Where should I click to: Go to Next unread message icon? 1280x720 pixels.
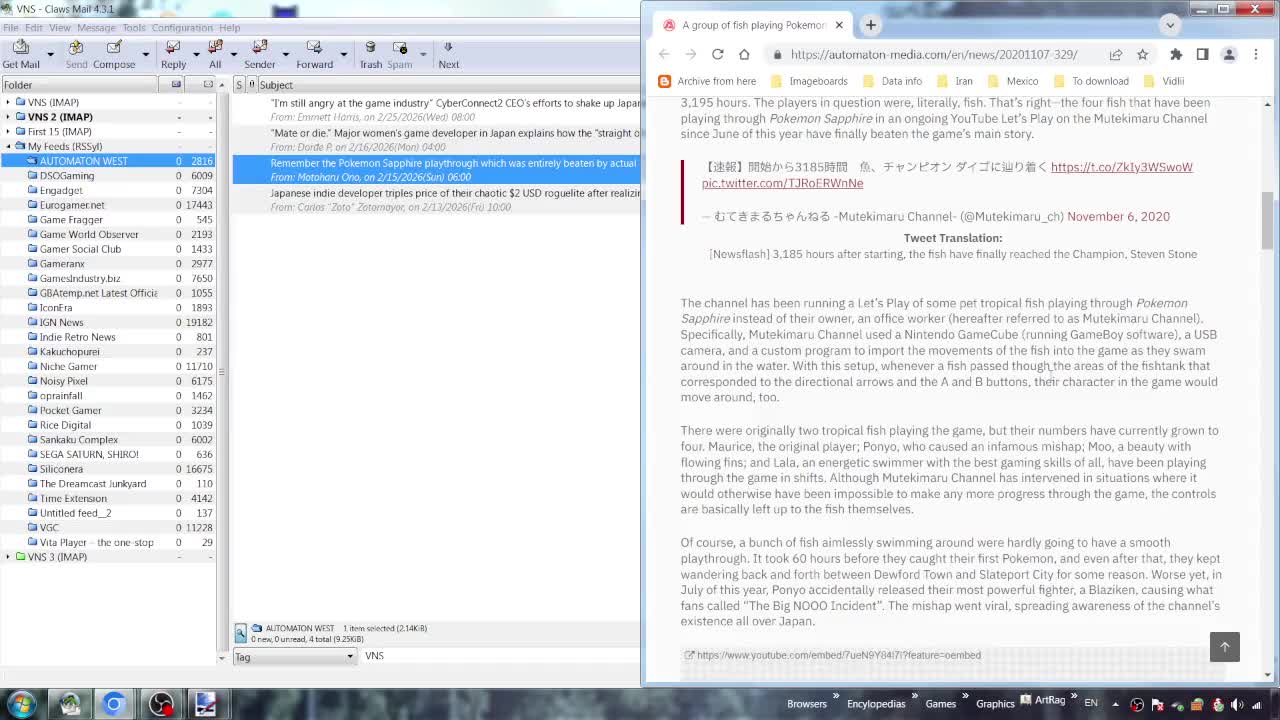click(x=448, y=53)
